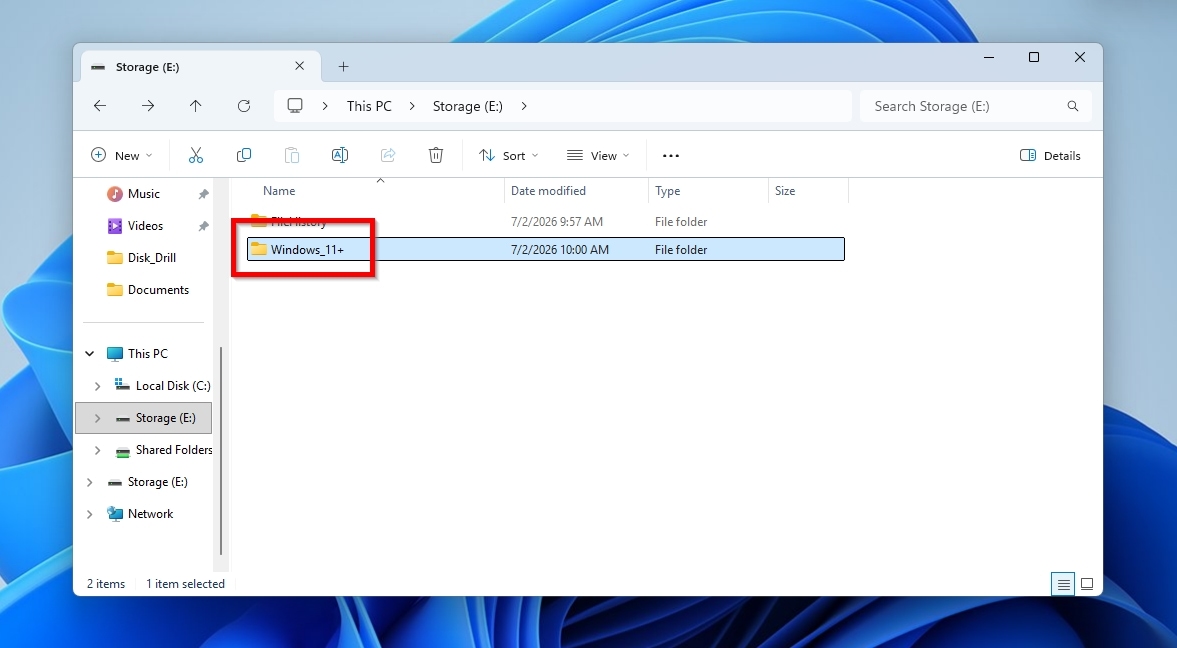
Task: Click This PC in the breadcrumb
Action: 369,106
